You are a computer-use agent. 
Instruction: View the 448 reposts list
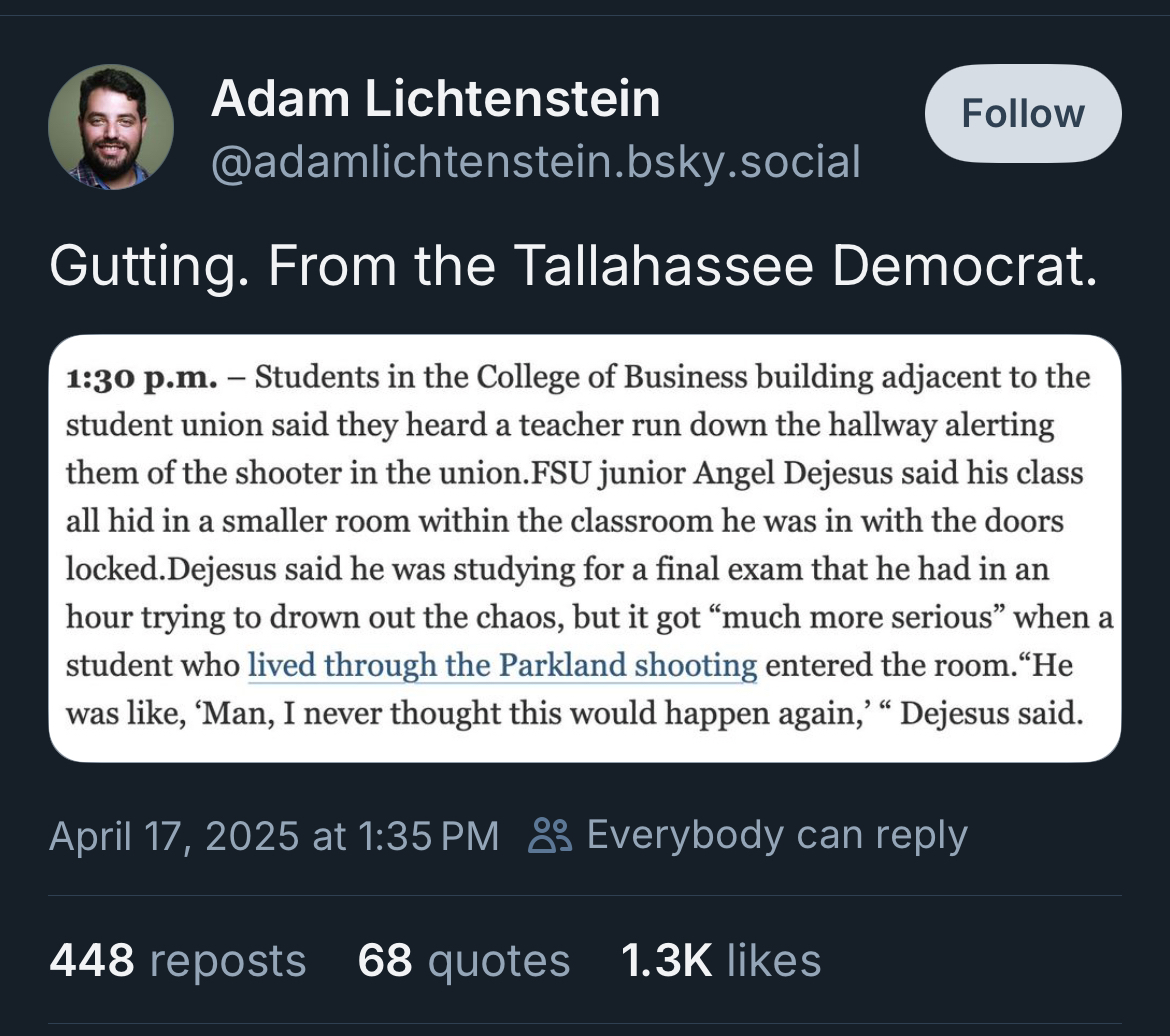click(x=177, y=960)
